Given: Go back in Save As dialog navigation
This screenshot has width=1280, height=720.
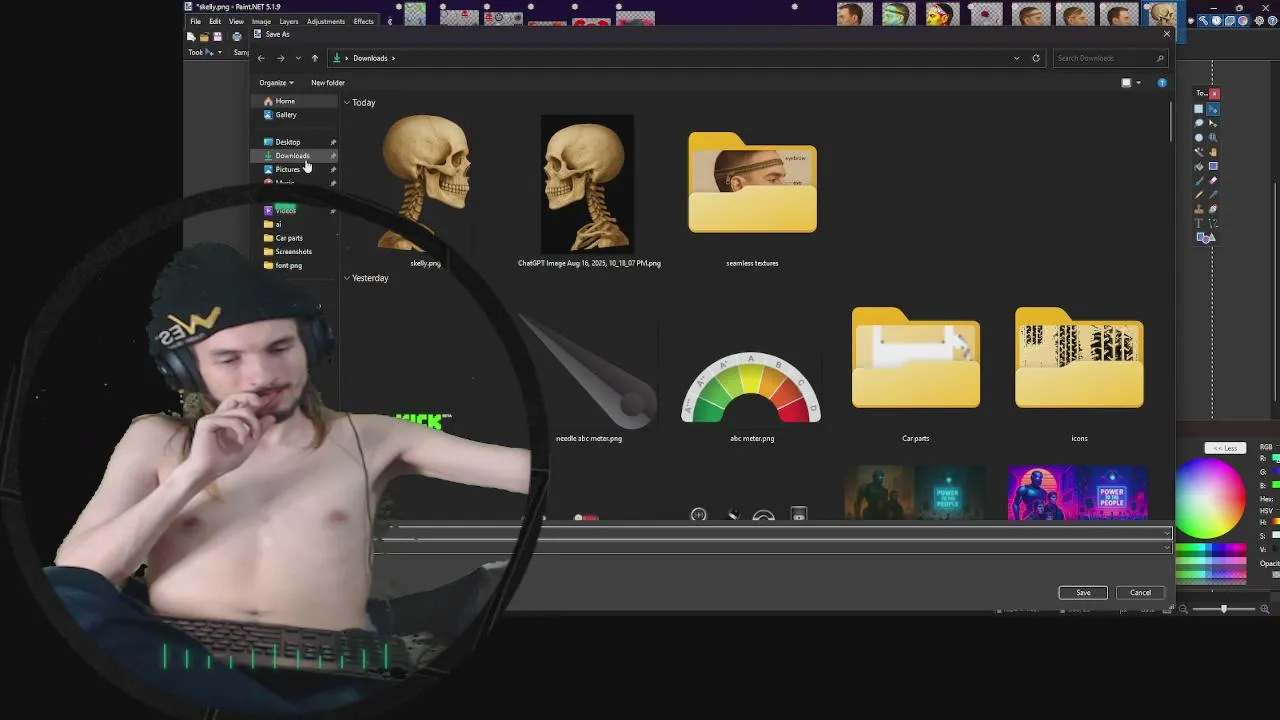Looking at the screenshot, I should point(261,58).
